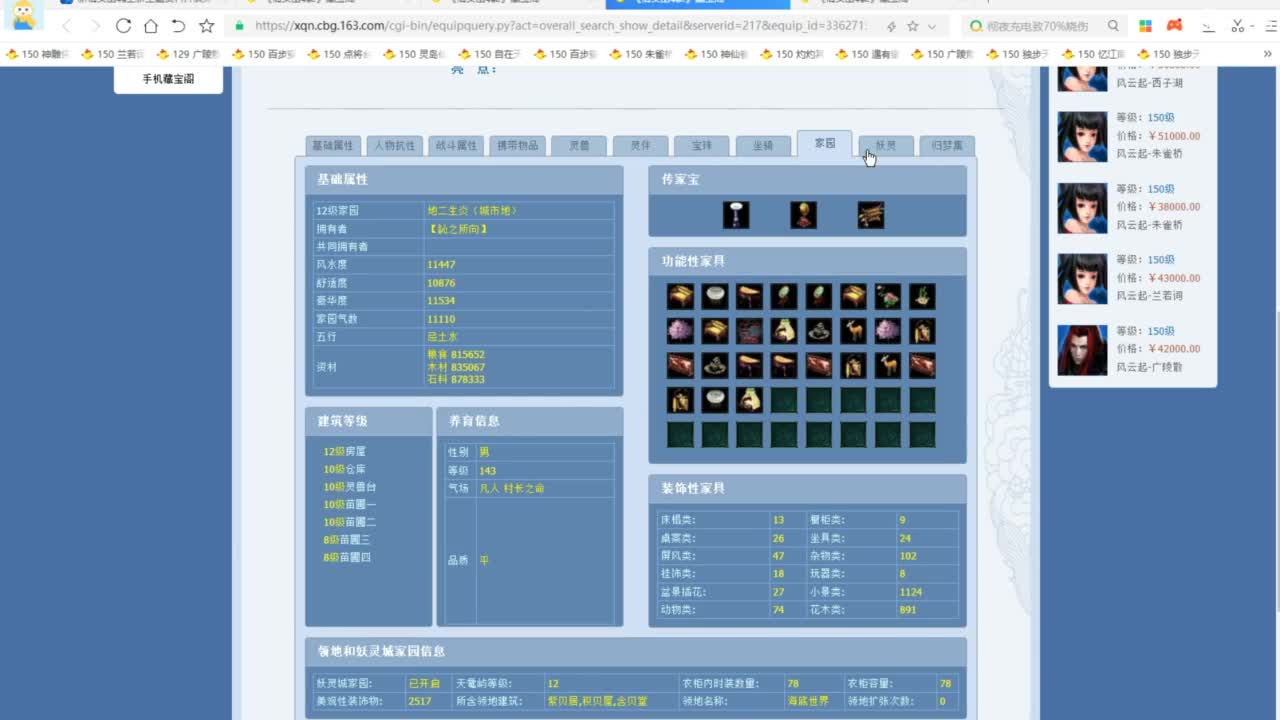Screen dimensions: 1280x720
Task: Click the 花木类 count 891
Action: tap(908, 610)
